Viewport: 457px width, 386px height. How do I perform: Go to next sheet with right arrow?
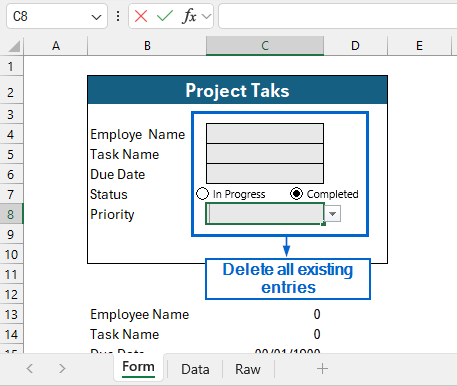(x=62, y=368)
